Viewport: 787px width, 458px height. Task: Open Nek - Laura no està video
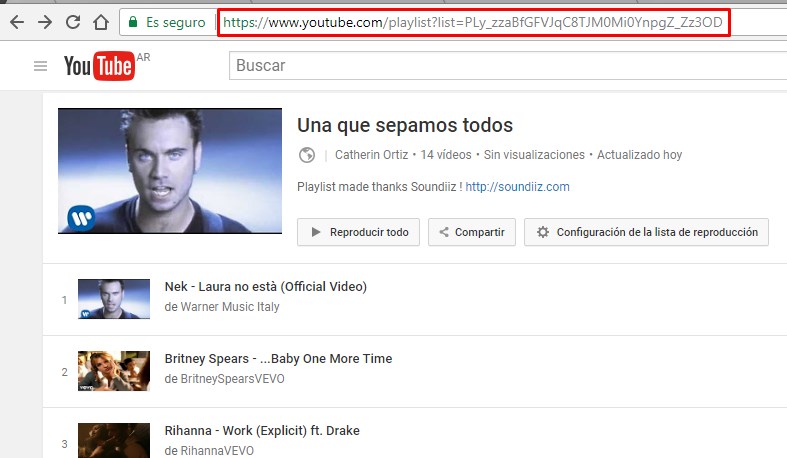click(266, 286)
